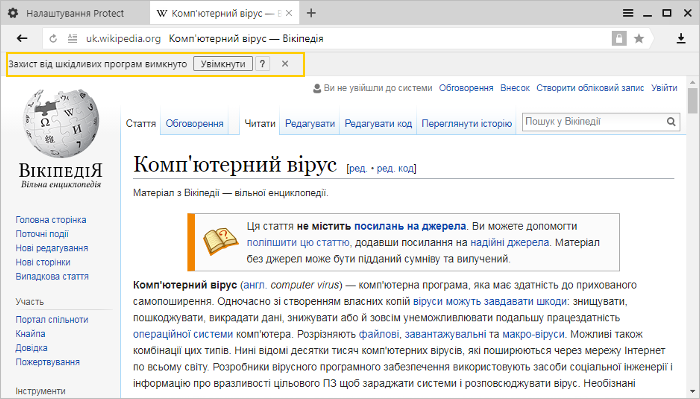Follow надійні джерела link
Screen dimensions: 700x399
(510, 243)
